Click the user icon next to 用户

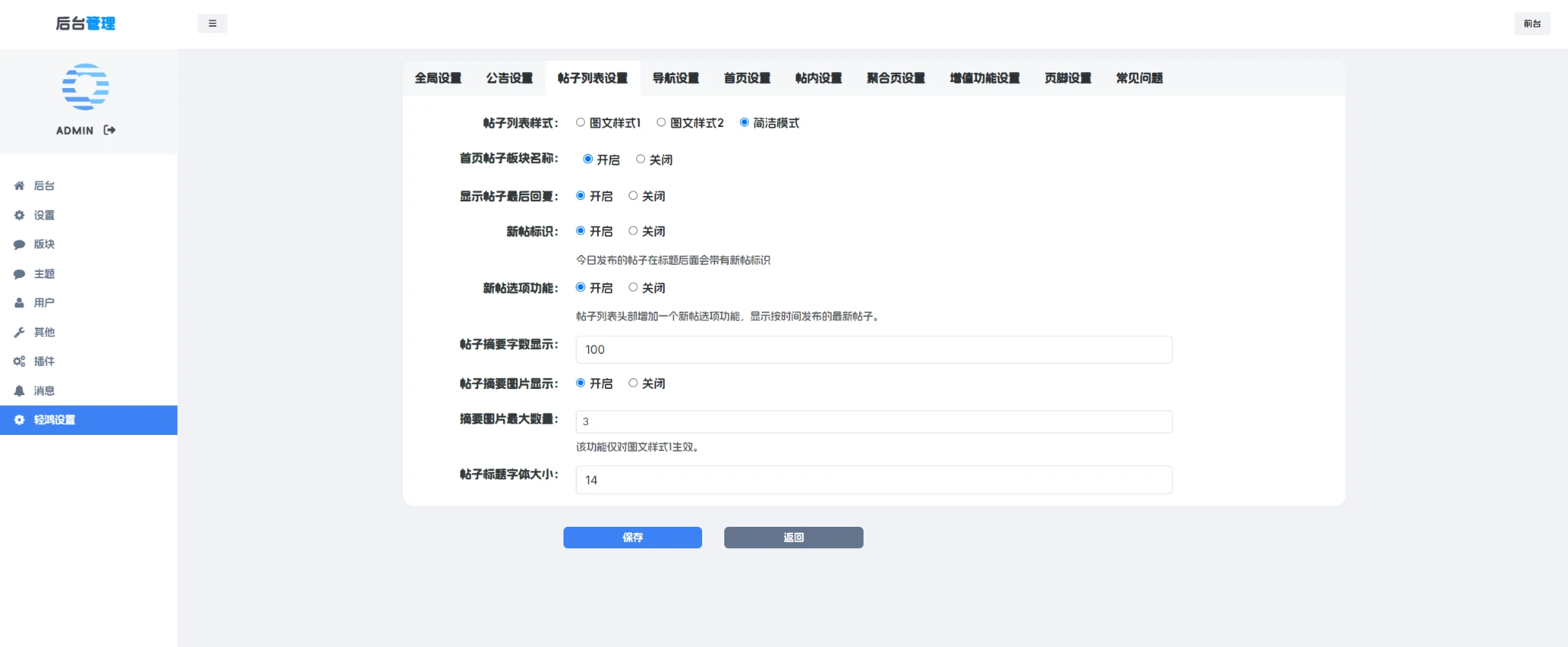click(19, 303)
